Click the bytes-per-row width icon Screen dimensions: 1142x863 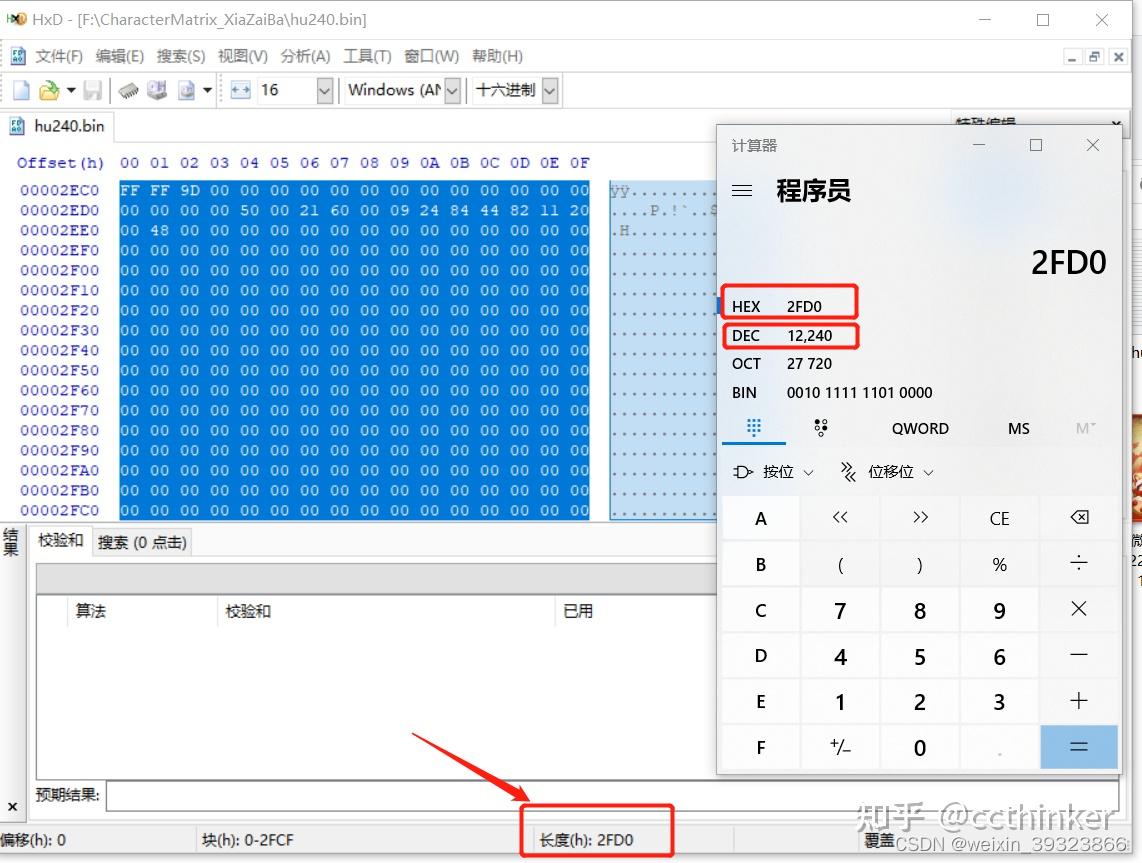click(x=240, y=90)
